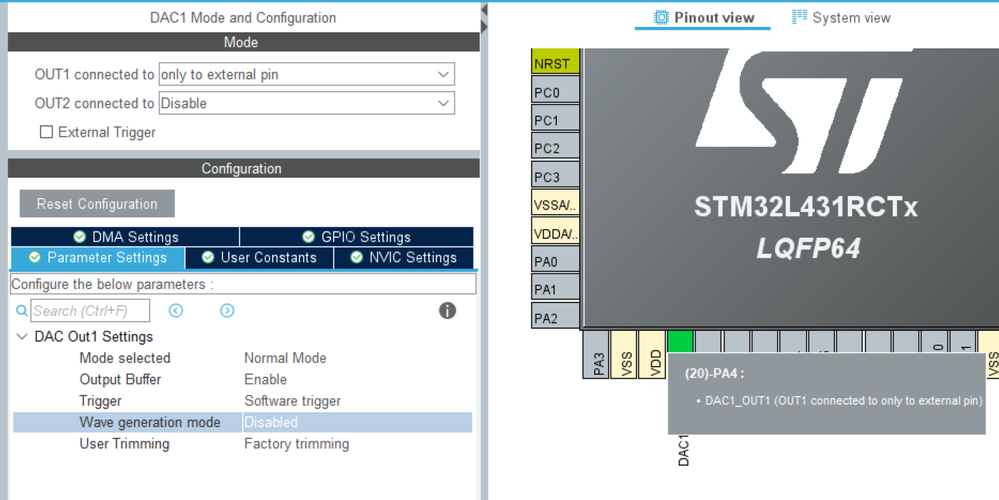
Task: Select the Parameter Settings tab
Action: coord(97,258)
